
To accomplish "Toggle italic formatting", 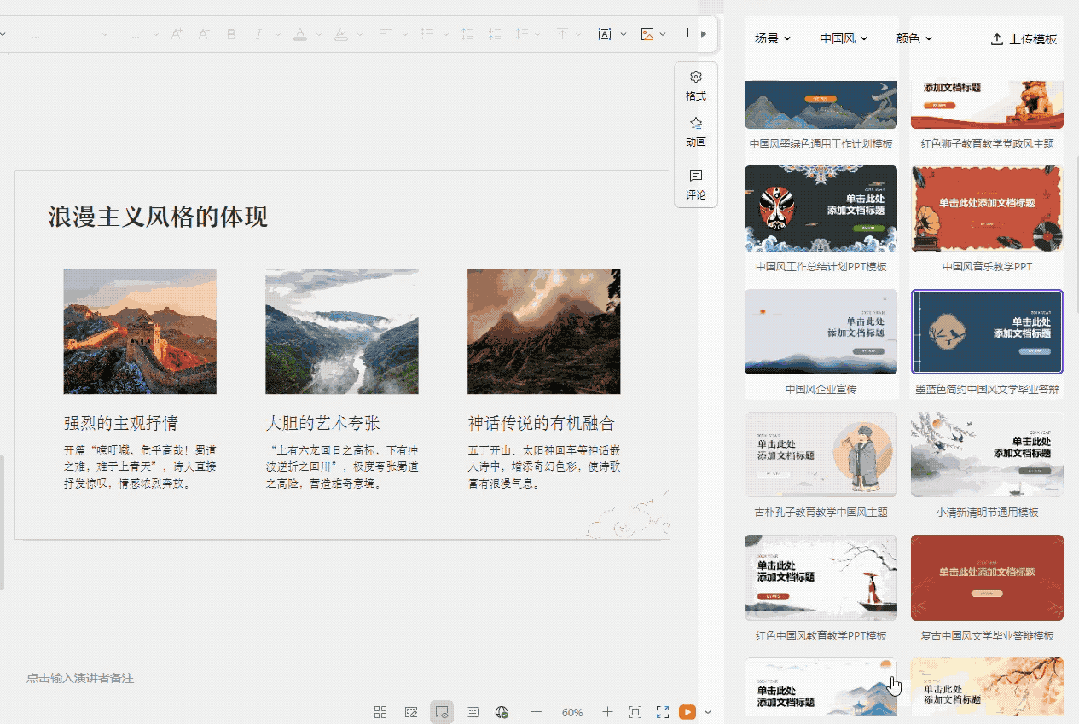I will [x=260, y=33].
